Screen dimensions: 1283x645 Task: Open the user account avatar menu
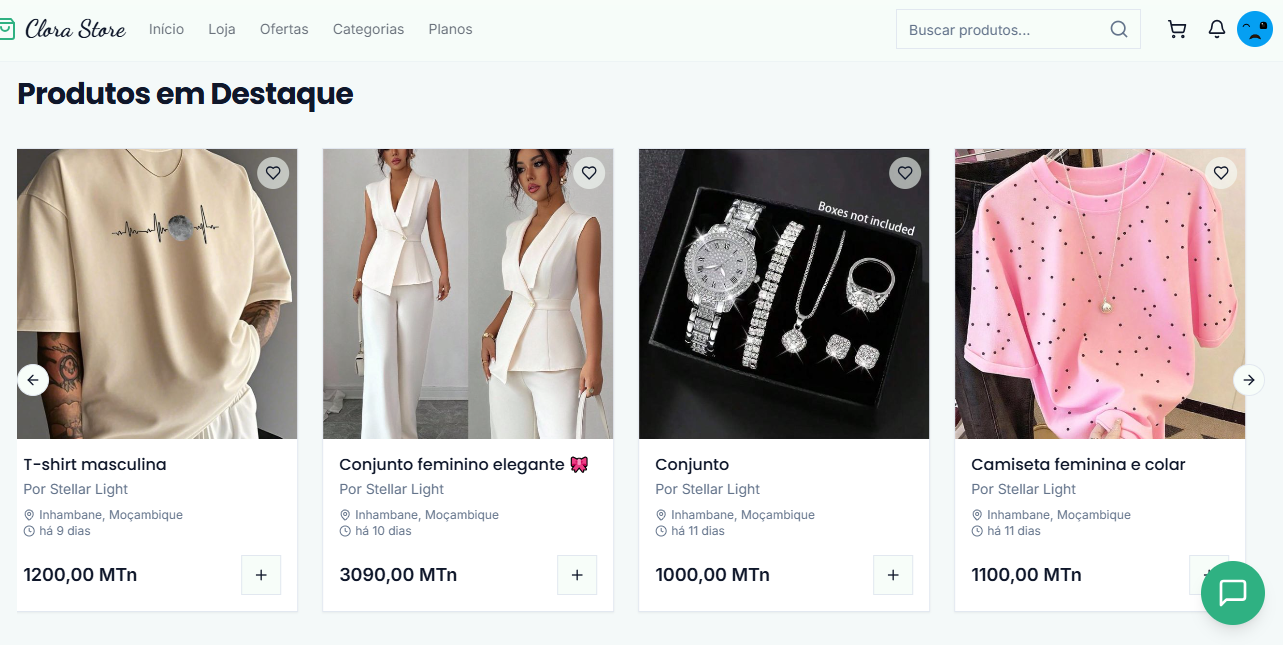(1254, 29)
